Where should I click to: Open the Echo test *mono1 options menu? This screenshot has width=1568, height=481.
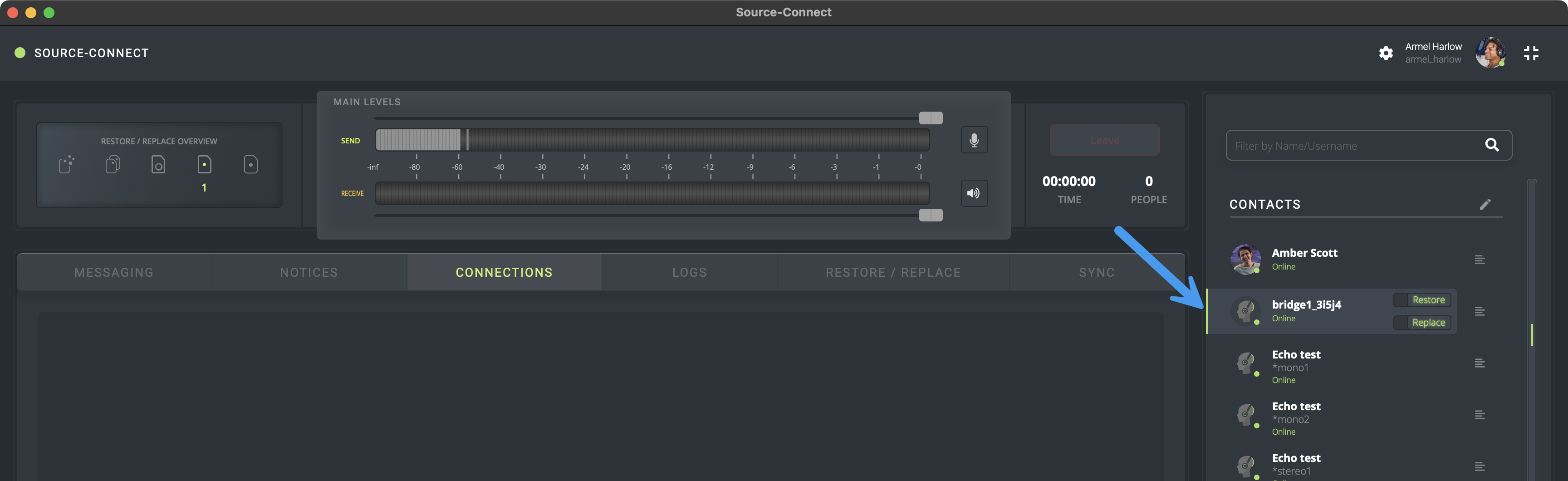point(1480,363)
